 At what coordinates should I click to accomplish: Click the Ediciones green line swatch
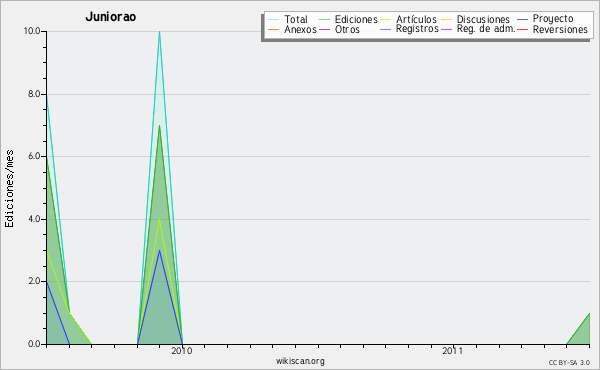tap(324, 20)
